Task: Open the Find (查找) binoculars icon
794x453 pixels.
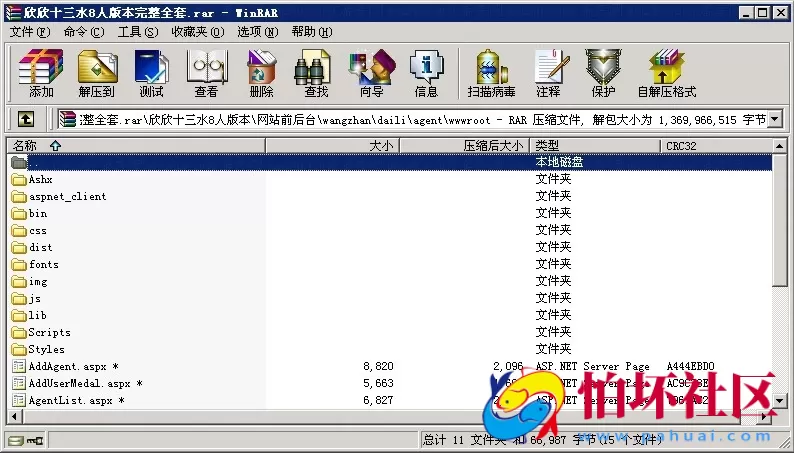Action: coord(316,73)
